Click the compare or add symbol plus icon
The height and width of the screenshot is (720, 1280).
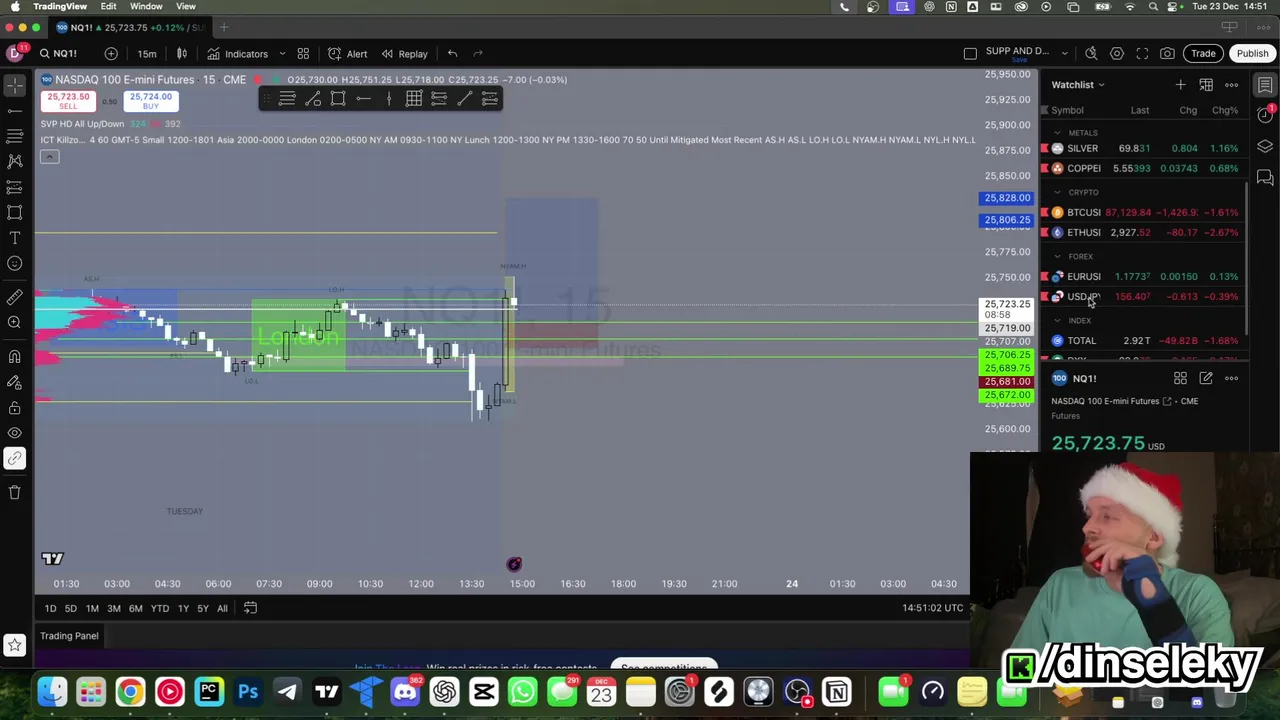(111, 53)
